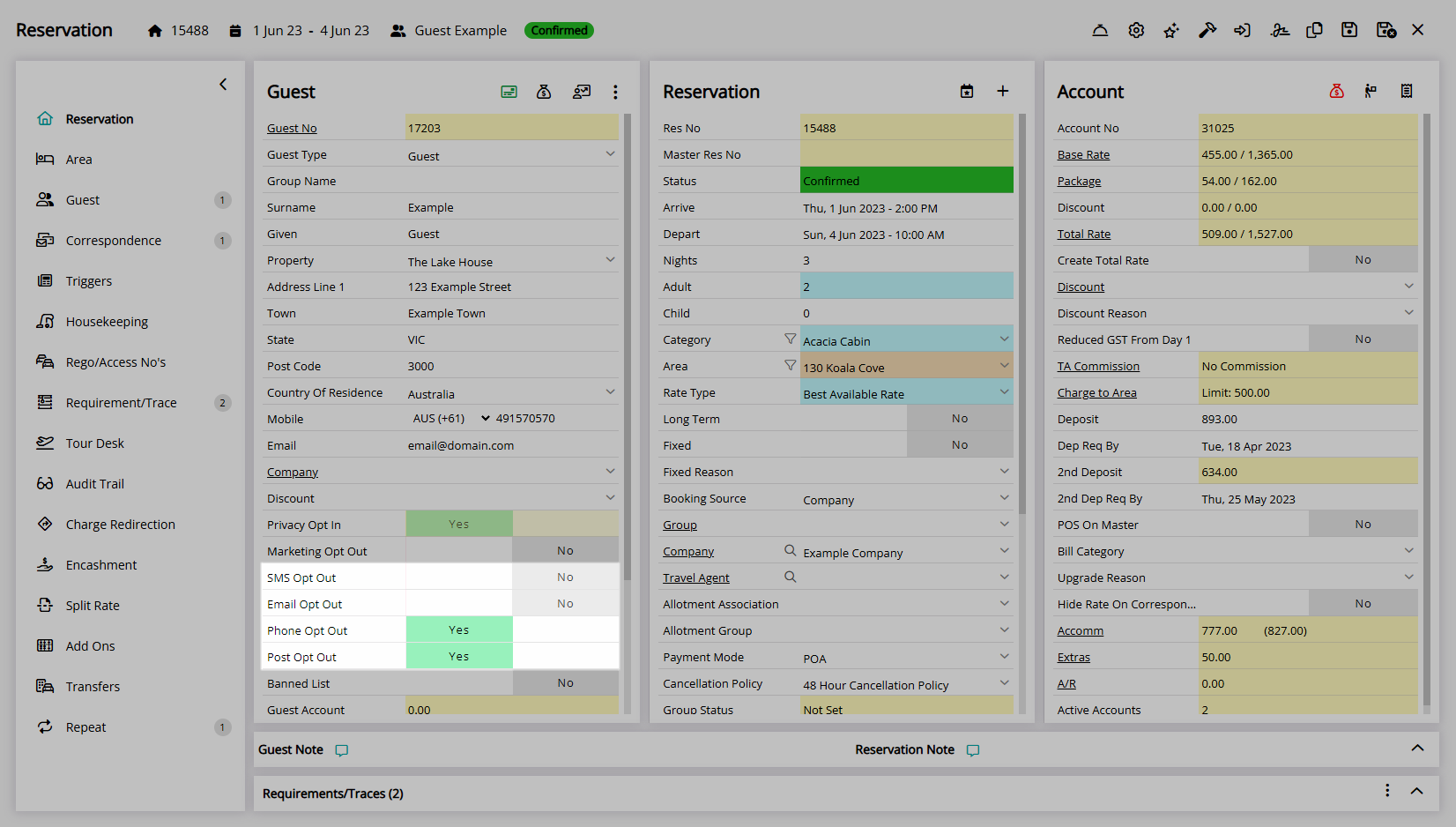This screenshot has height=827, width=1456.
Task: Click the calendar star icon in Reservation panel
Action: 967,92
